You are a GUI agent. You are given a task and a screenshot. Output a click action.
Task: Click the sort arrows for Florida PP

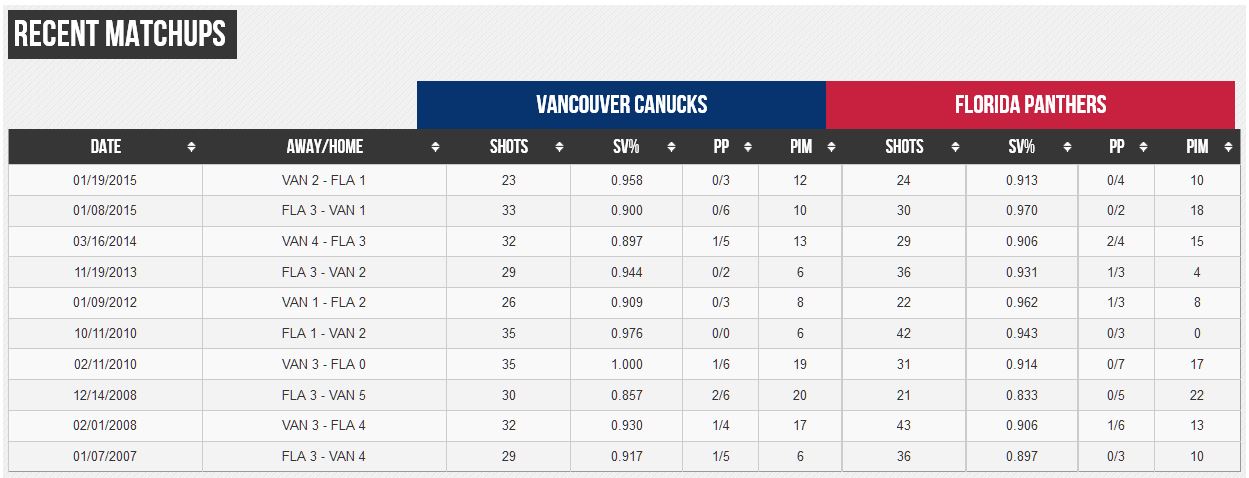1143,147
